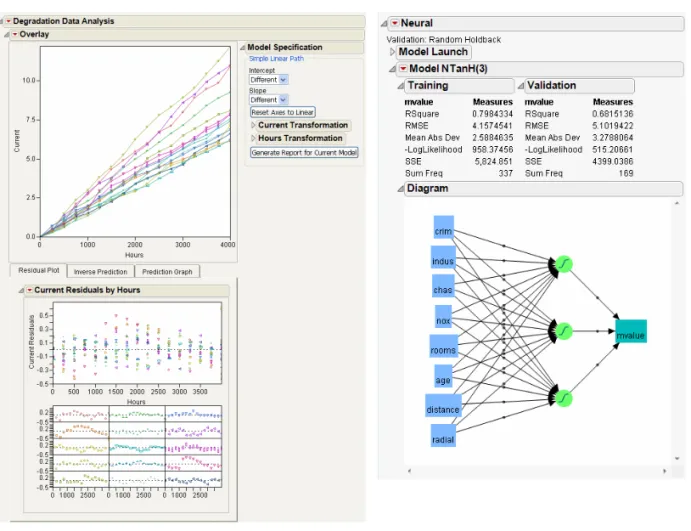
Task: Collapse the Training measures table
Action: point(400,86)
